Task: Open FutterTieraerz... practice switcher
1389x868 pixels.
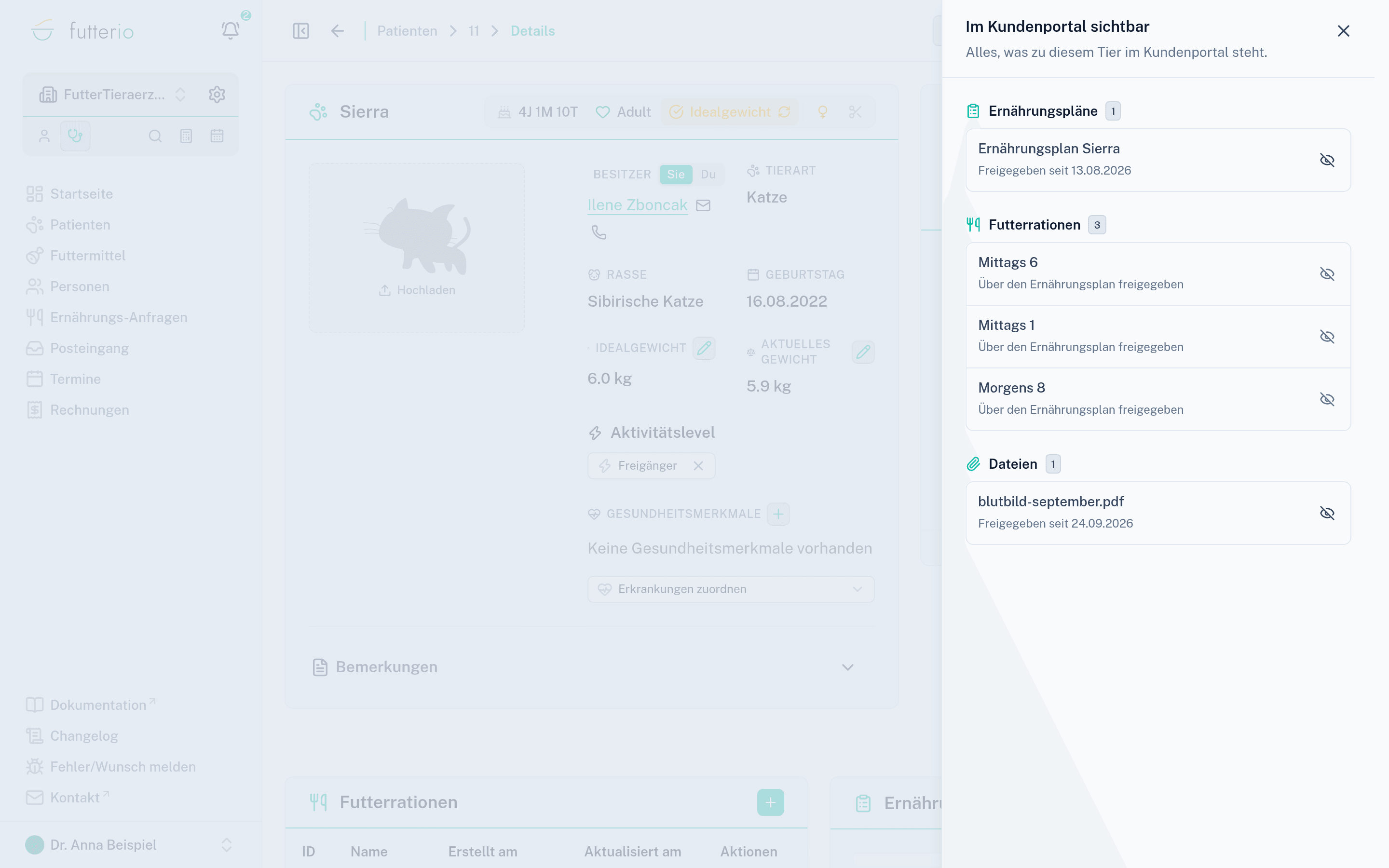Action: [x=113, y=94]
